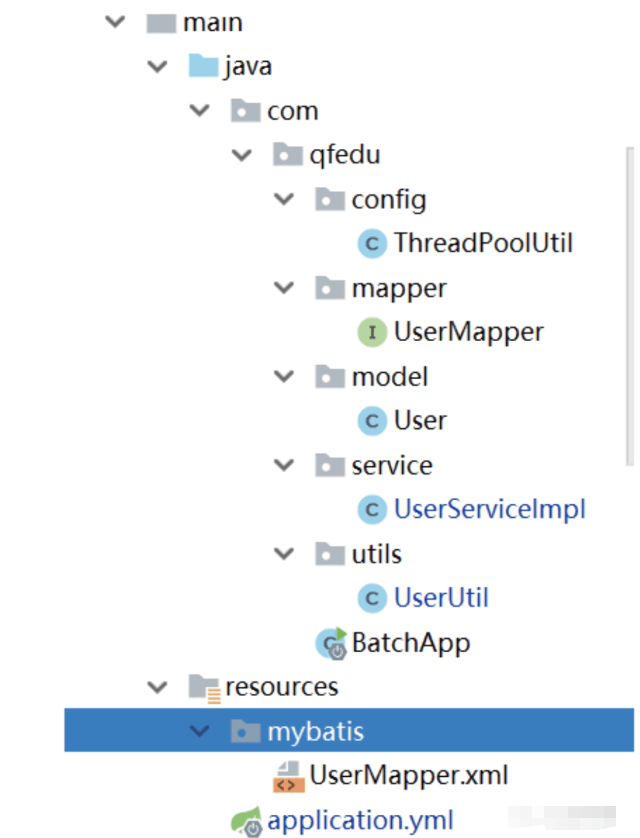Collapse the mybatis folder
The image size is (640, 838).
point(199,731)
